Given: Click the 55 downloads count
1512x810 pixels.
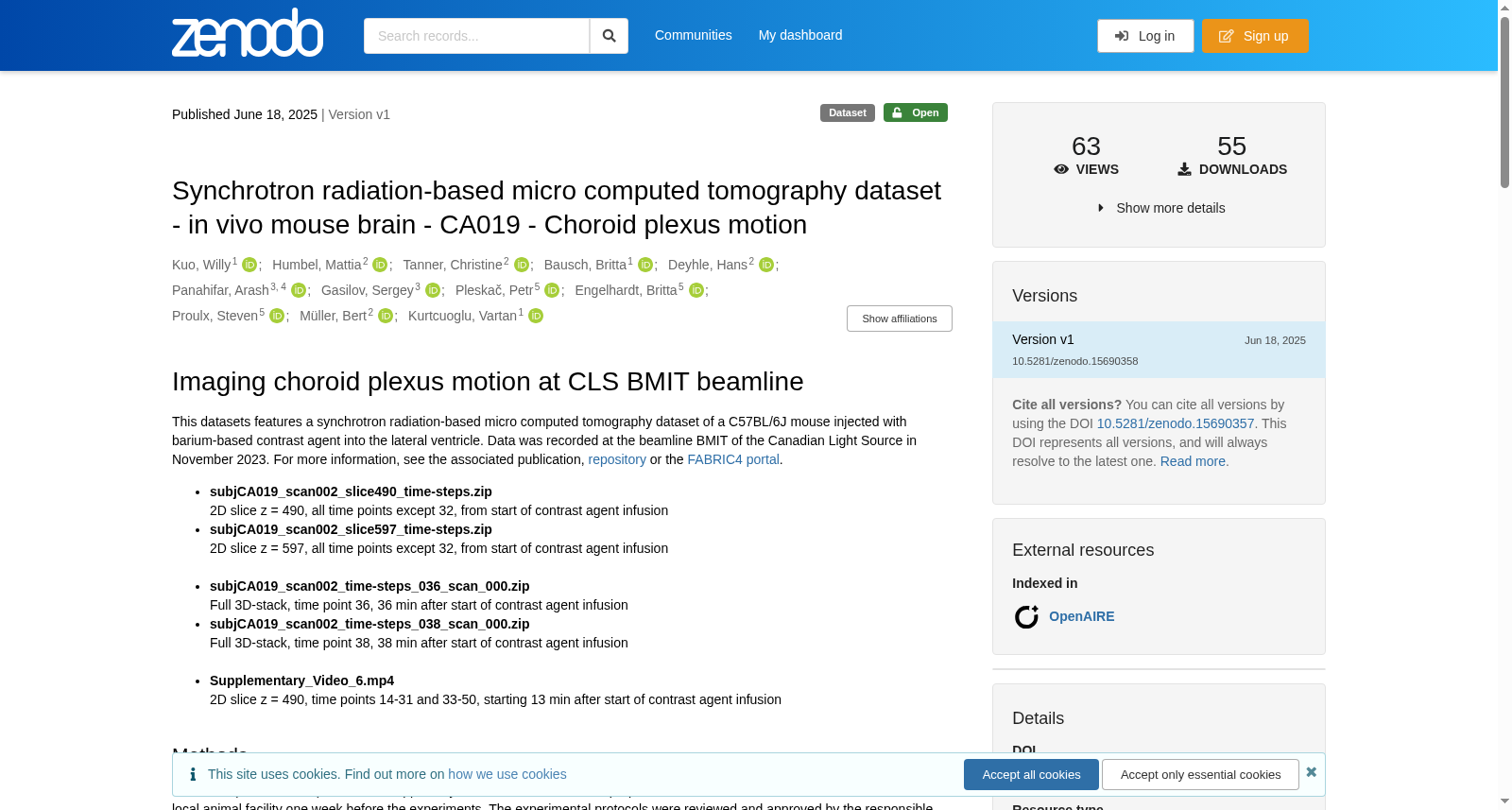Looking at the screenshot, I should [x=1232, y=146].
